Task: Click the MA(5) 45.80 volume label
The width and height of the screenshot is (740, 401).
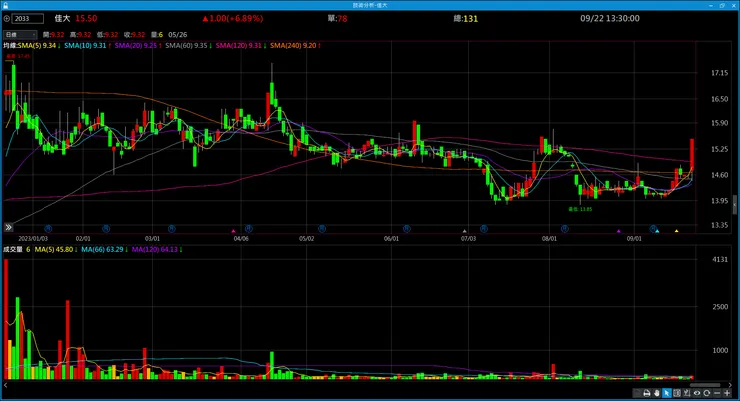Action: click(56, 249)
